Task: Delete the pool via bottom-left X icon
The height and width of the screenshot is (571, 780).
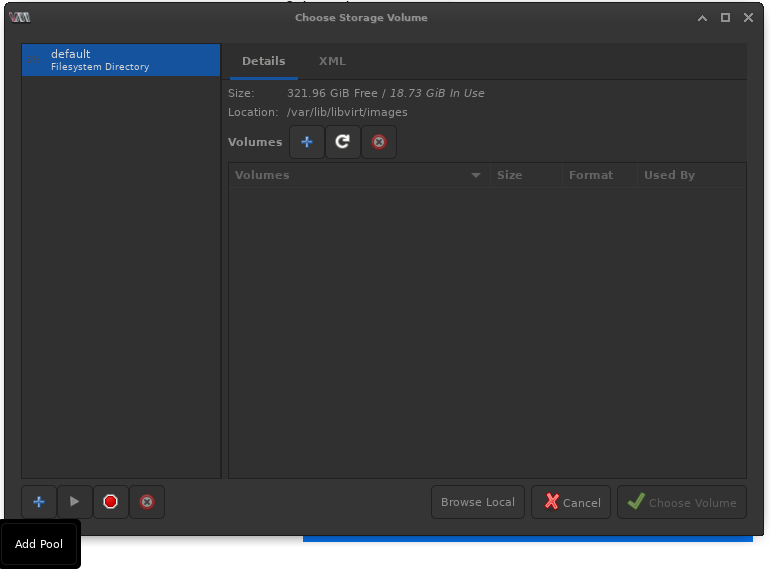Action: [147, 502]
